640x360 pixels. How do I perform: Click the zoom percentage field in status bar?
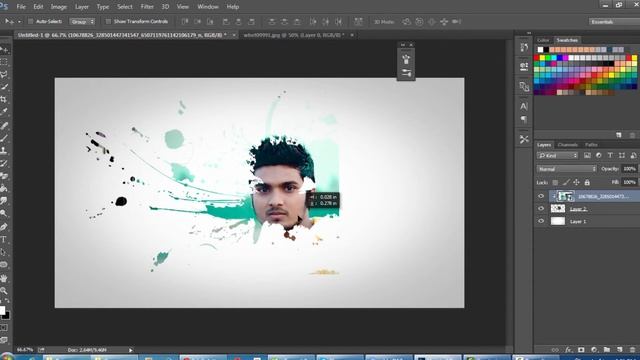pos(25,350)
